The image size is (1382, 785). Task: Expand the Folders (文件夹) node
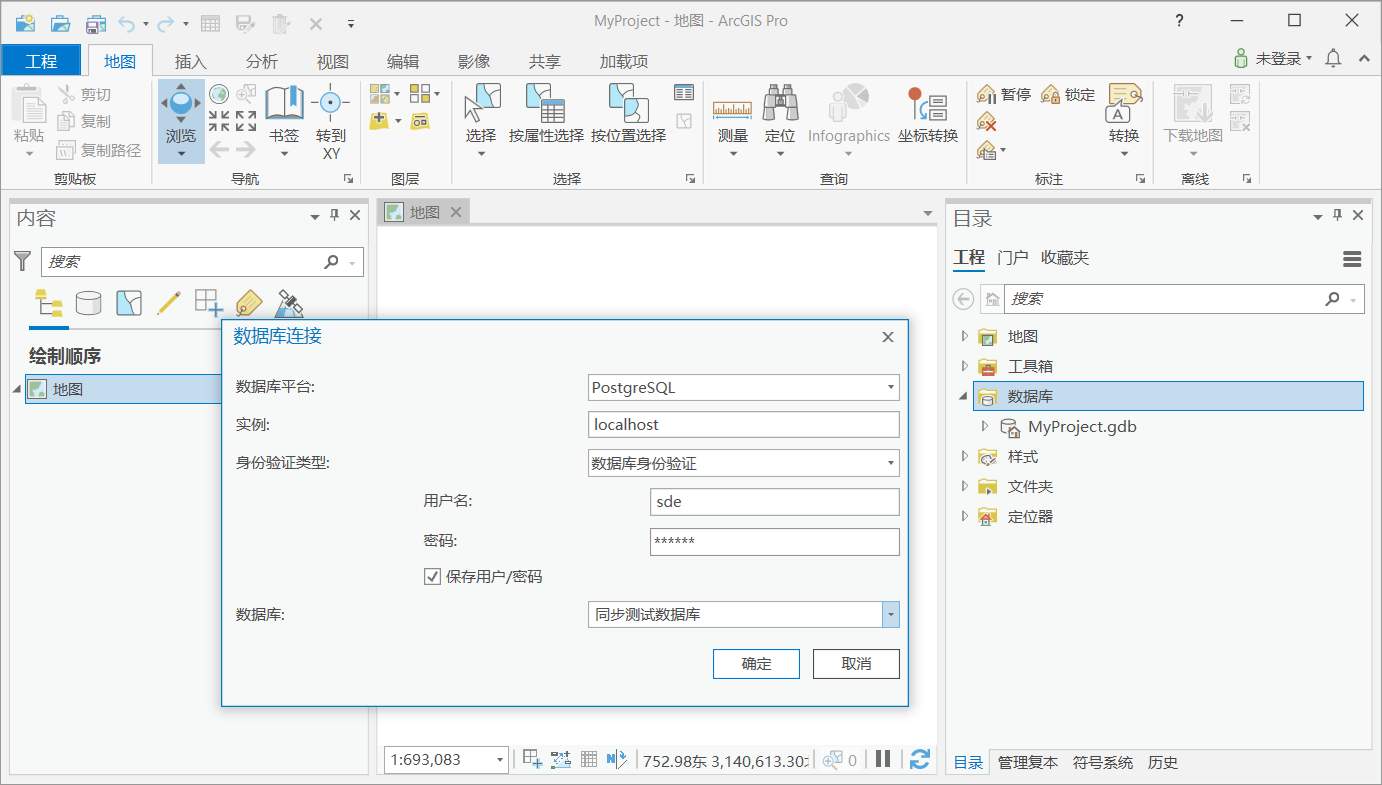pos(964,487)
